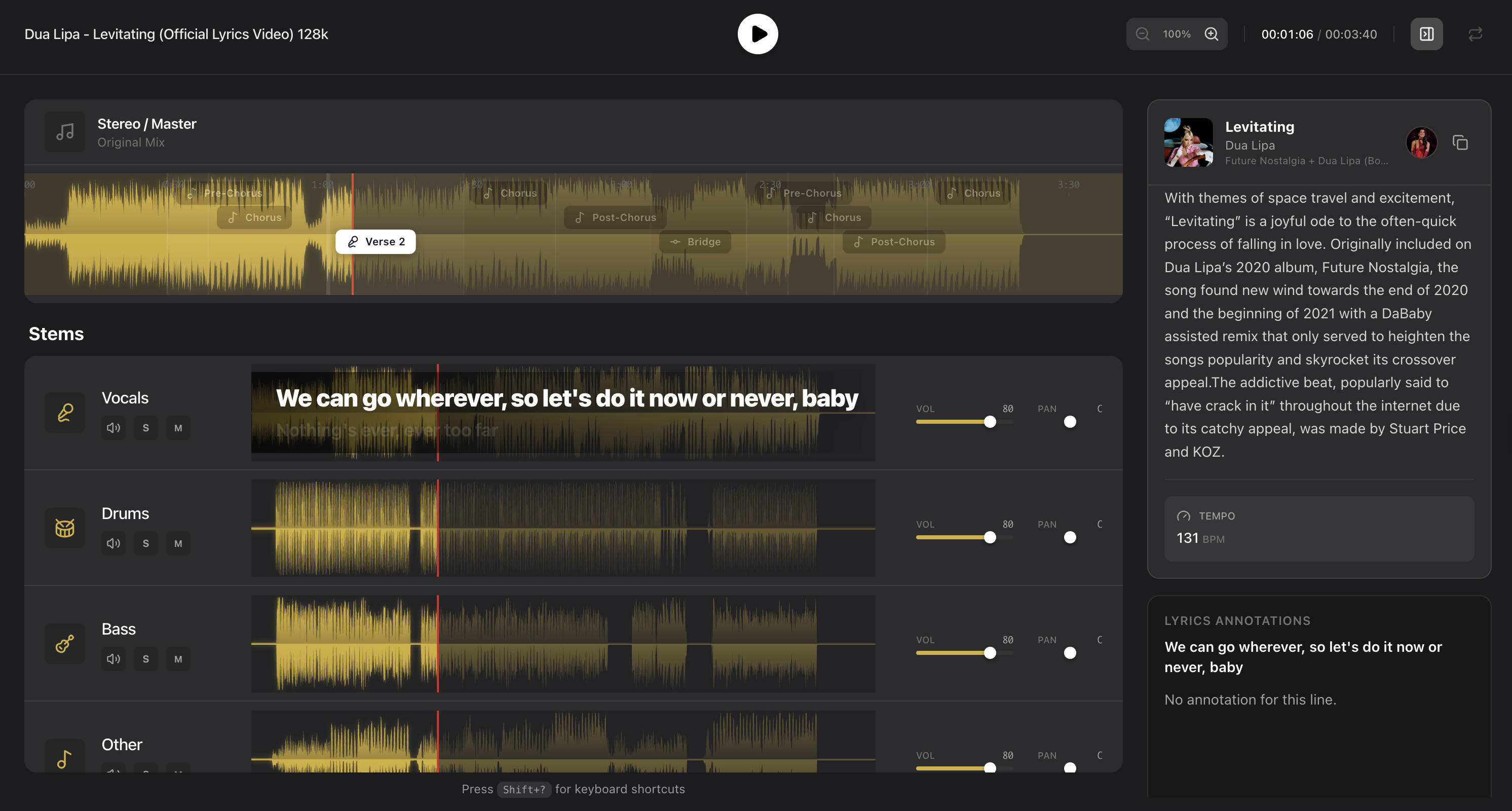The width and height of the screenshot is (1512, 811).
Task: Zoom out the waveform view
Action: coord(1142,34)
